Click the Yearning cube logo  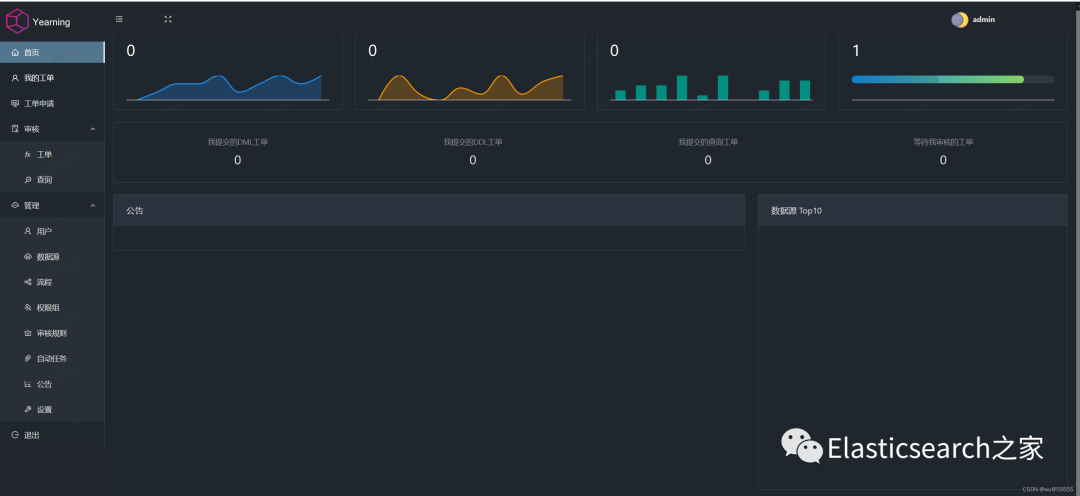[x=17, y=21]
